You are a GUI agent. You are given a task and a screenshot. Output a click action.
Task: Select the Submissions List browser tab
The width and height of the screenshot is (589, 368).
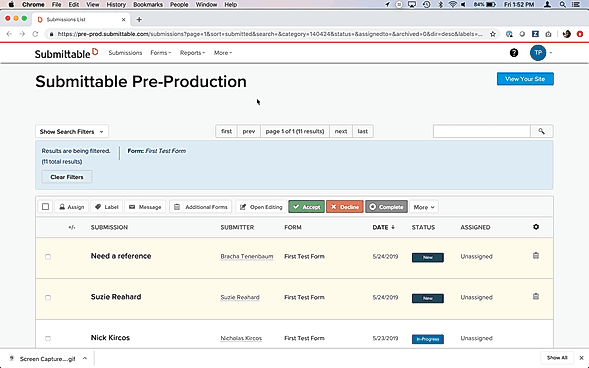coord(81,20)
